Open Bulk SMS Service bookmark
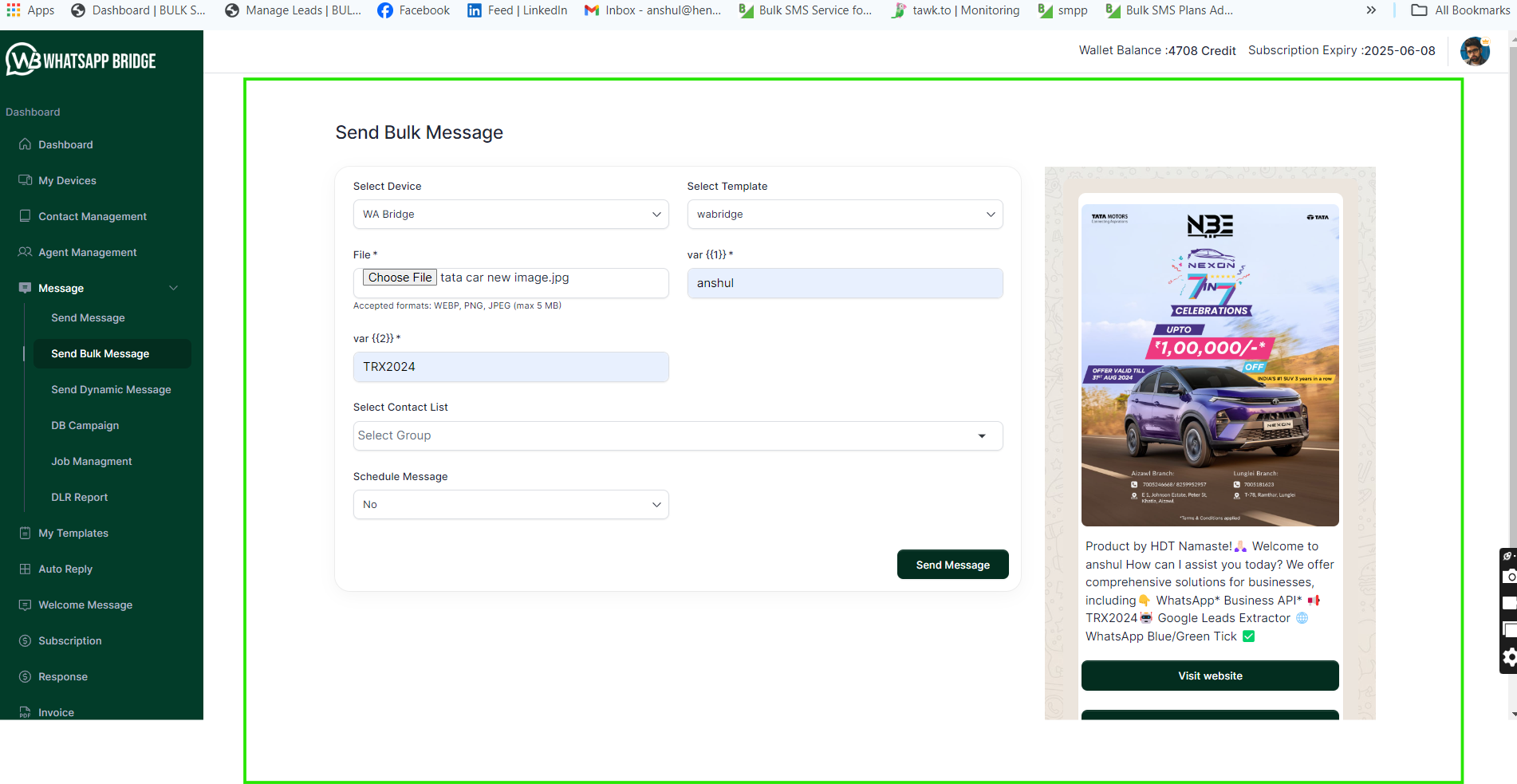Screen dimensions: 1517x784 pos(806,10)
